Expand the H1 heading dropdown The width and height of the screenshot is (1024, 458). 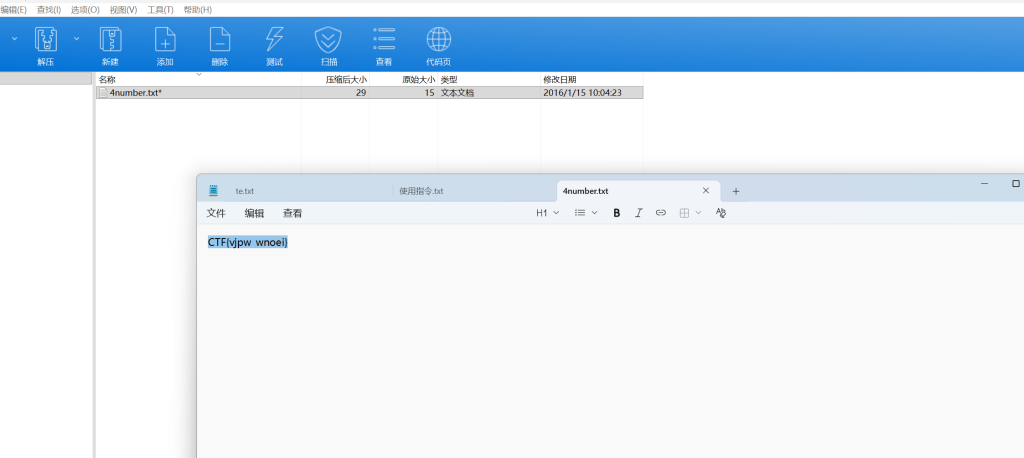pos(547,213)
